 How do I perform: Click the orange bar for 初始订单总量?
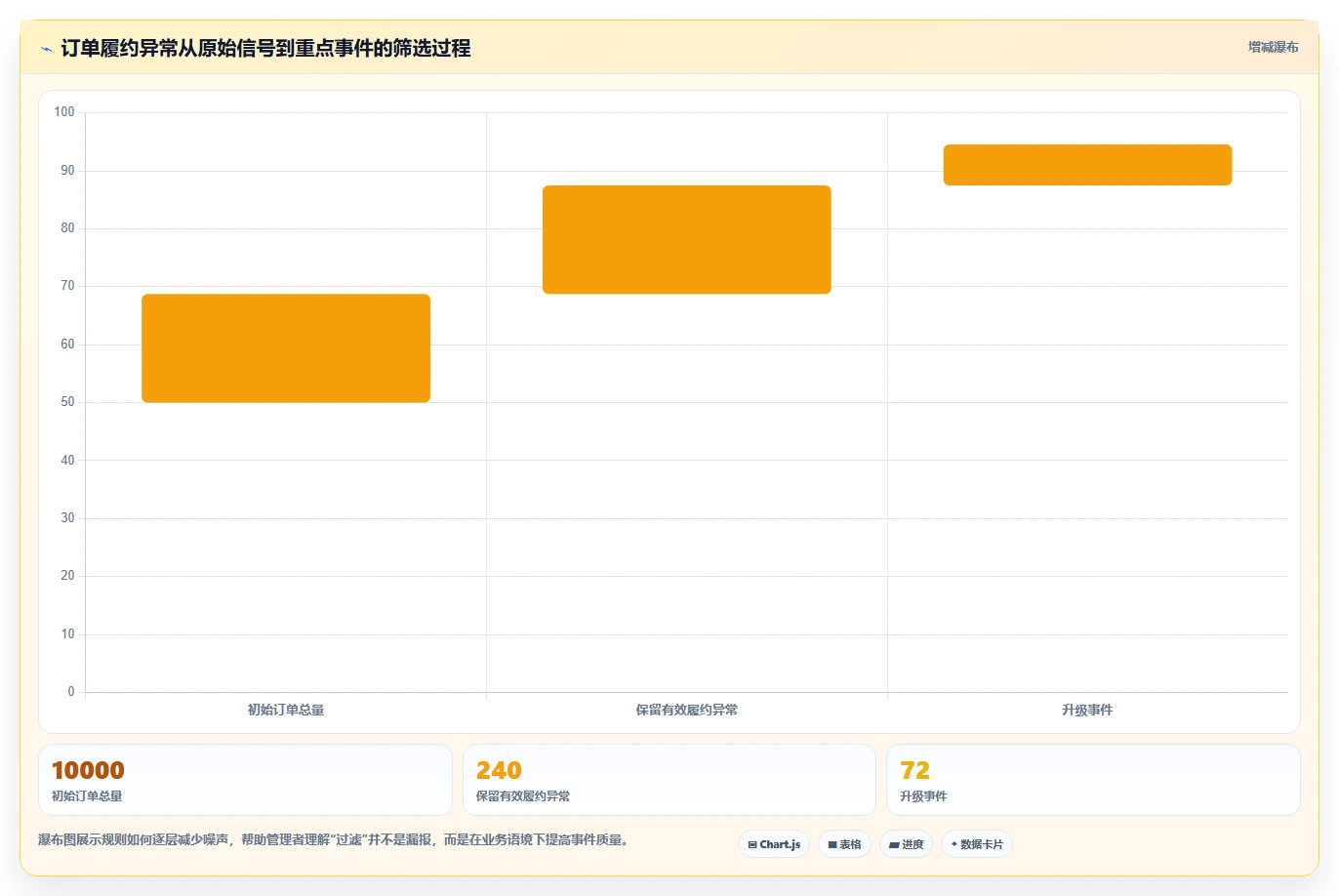286,347
